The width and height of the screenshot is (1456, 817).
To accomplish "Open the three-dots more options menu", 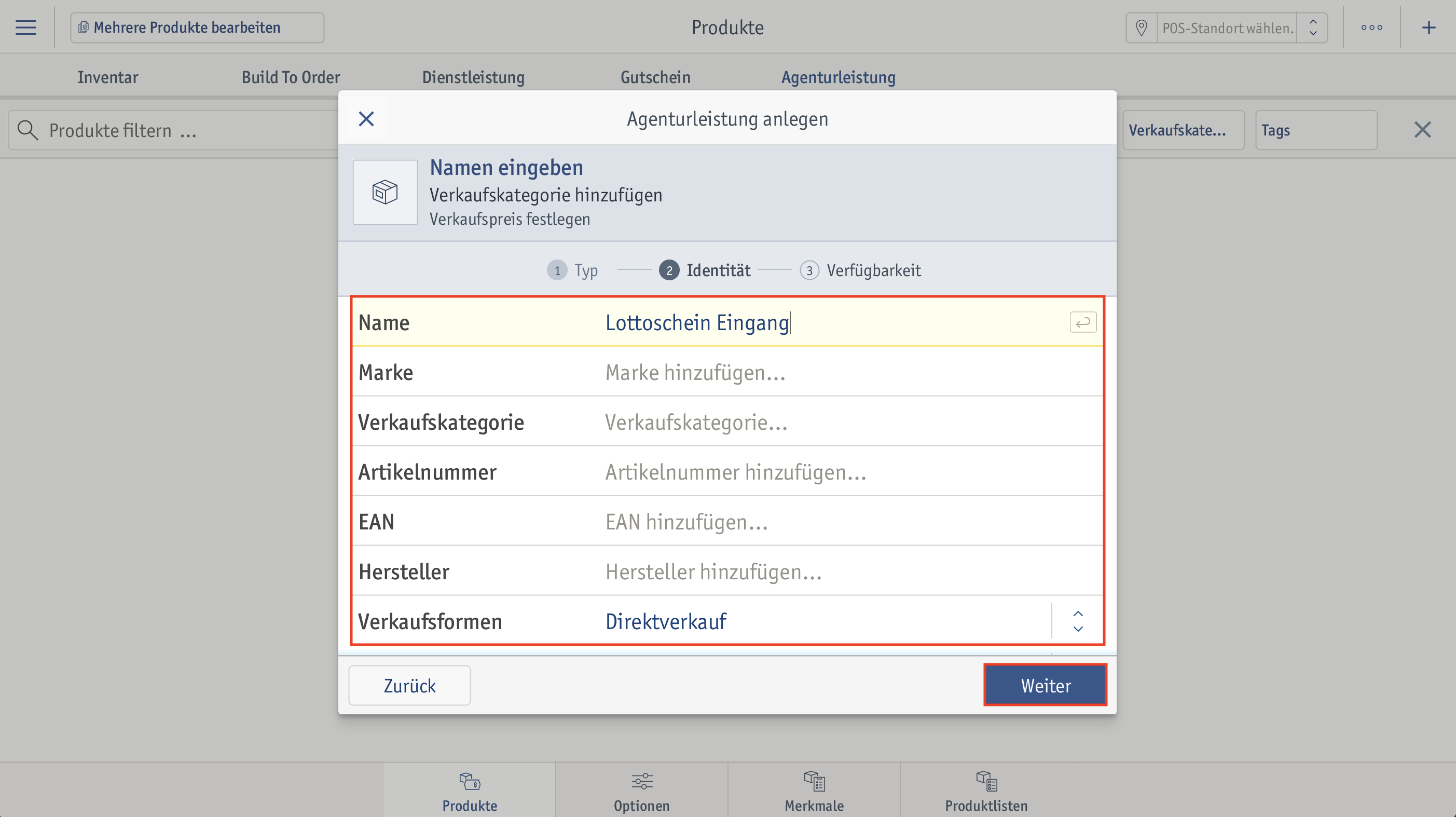I will click(1372, 28).
